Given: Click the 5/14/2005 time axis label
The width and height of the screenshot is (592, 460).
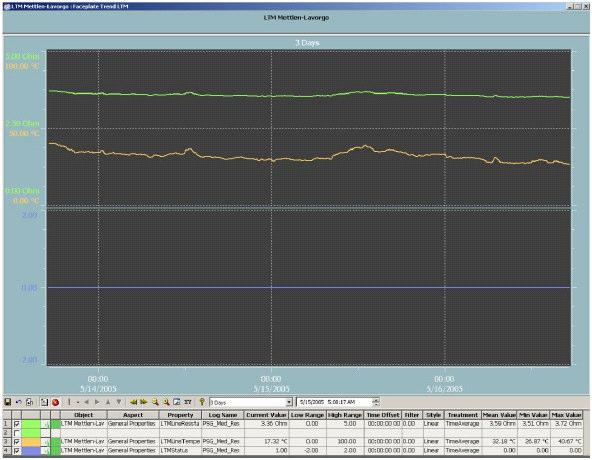Looking at the screenshot, I should click(98, 389).
